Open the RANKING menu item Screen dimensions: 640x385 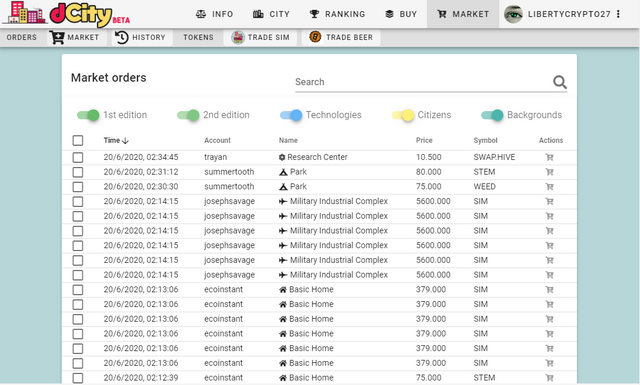(337, 14)
